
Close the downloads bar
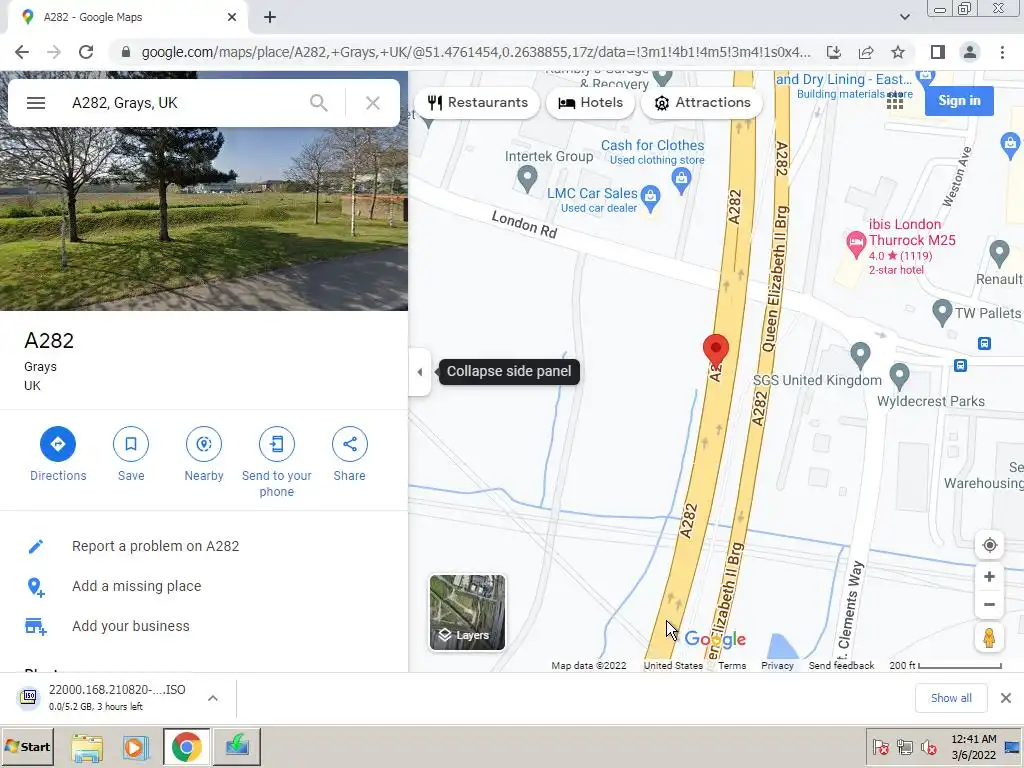click(1006, 698)
